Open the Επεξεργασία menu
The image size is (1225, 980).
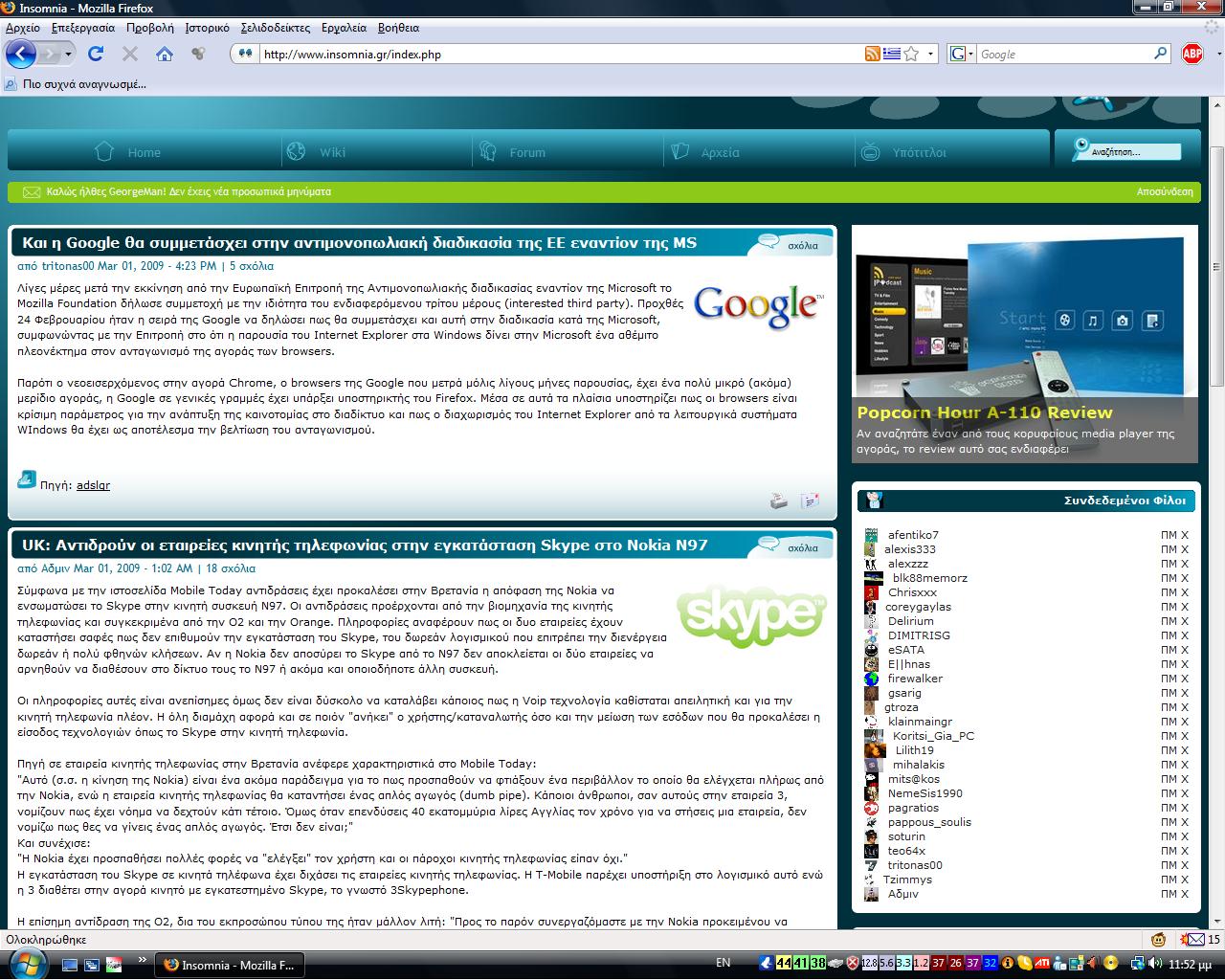[x=83, y=28]
